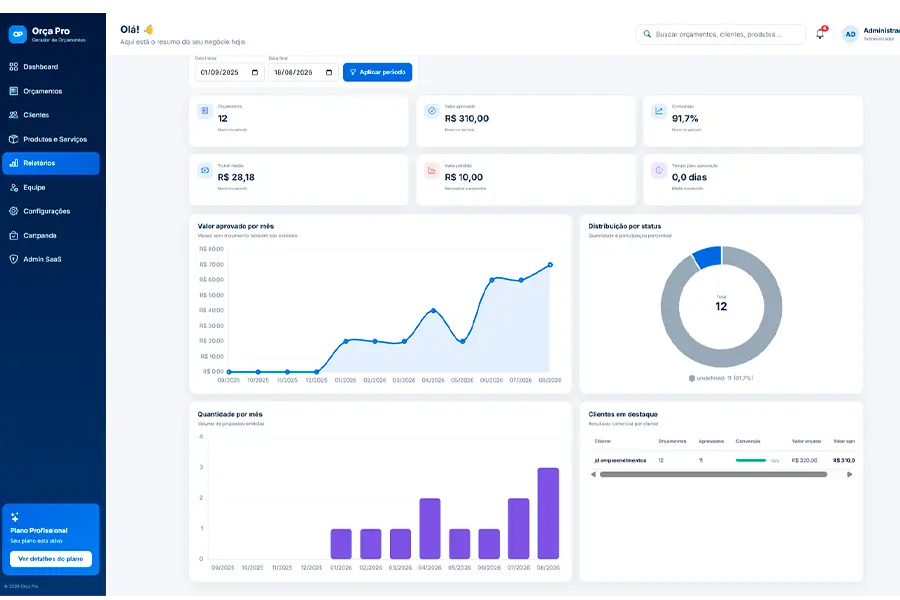The image size is (900, 600).
Task: Click the Produtos e Serviços box icon
Action: 14,139
